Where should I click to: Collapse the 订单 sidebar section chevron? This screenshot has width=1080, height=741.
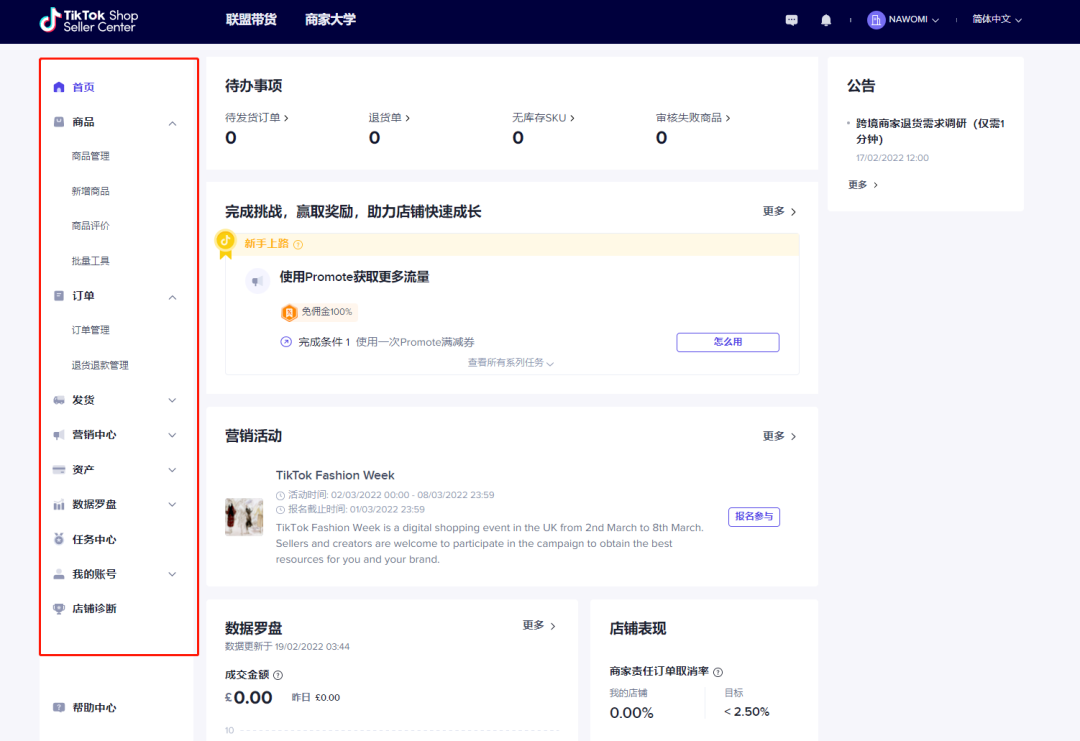click(172, 297)
